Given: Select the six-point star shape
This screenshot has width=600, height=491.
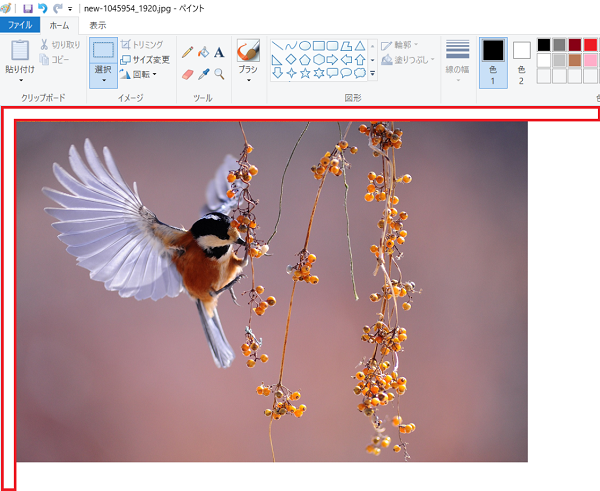Looking at the screenshot, I should [319, 73].
